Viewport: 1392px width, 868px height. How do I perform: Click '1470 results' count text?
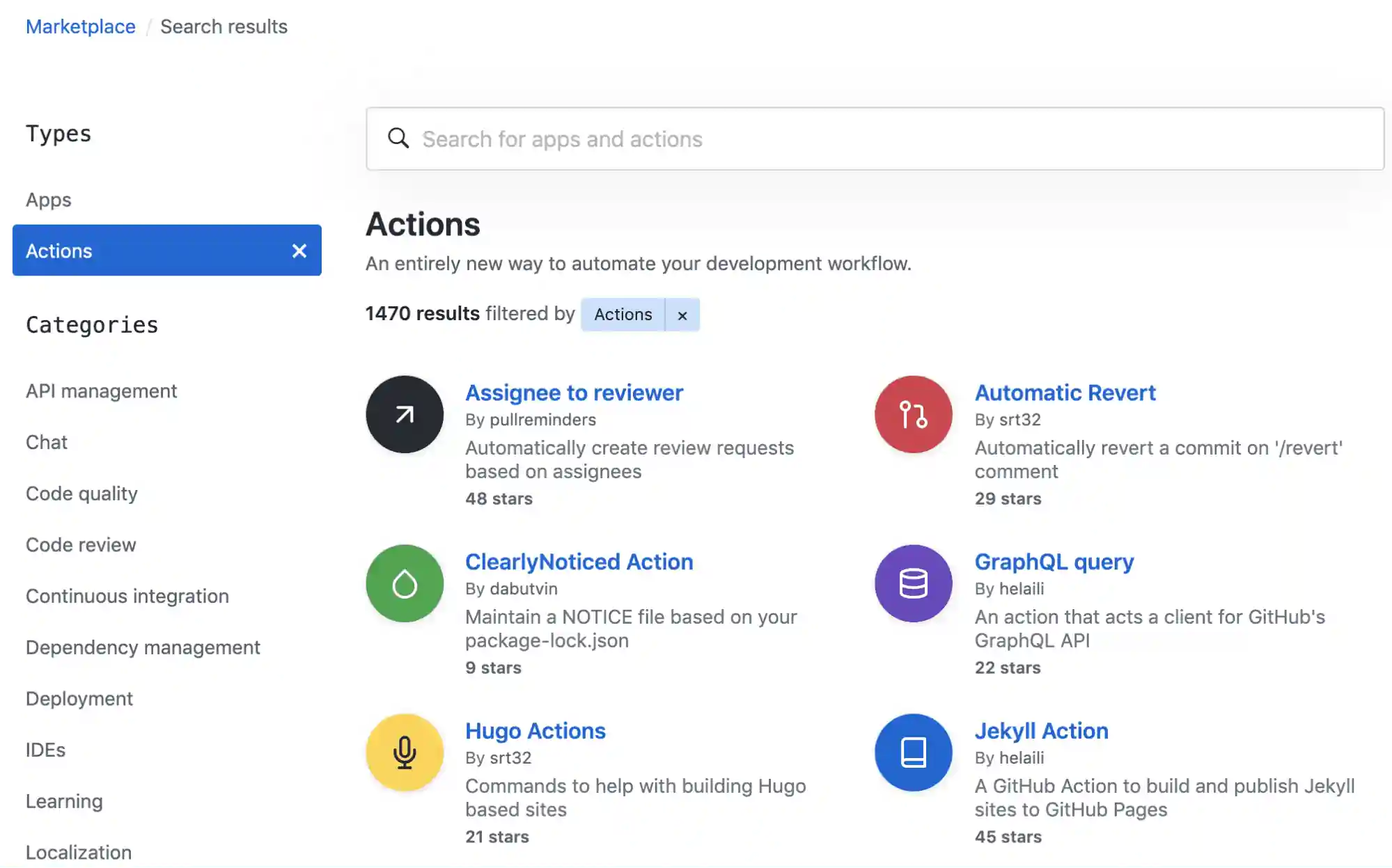click(423, 314)
